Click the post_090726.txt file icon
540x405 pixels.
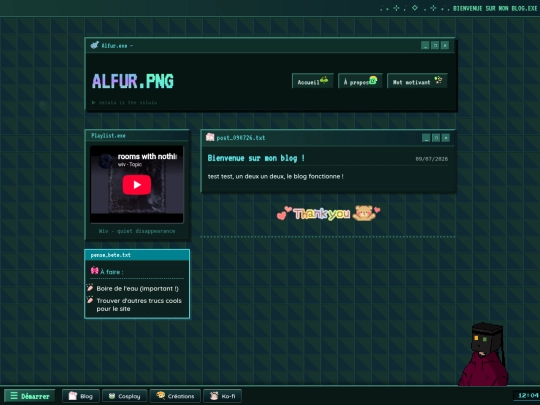coord(210,137)
